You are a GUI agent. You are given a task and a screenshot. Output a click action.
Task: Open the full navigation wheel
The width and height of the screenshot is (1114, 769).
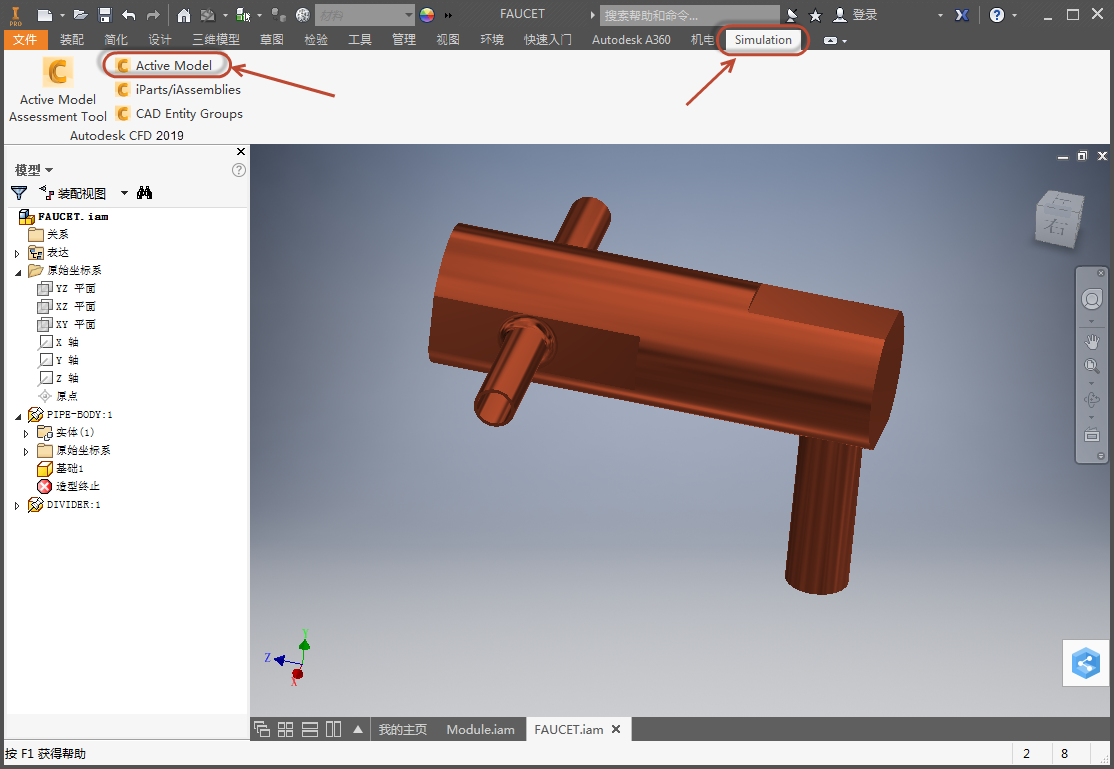click(1092, 299)
